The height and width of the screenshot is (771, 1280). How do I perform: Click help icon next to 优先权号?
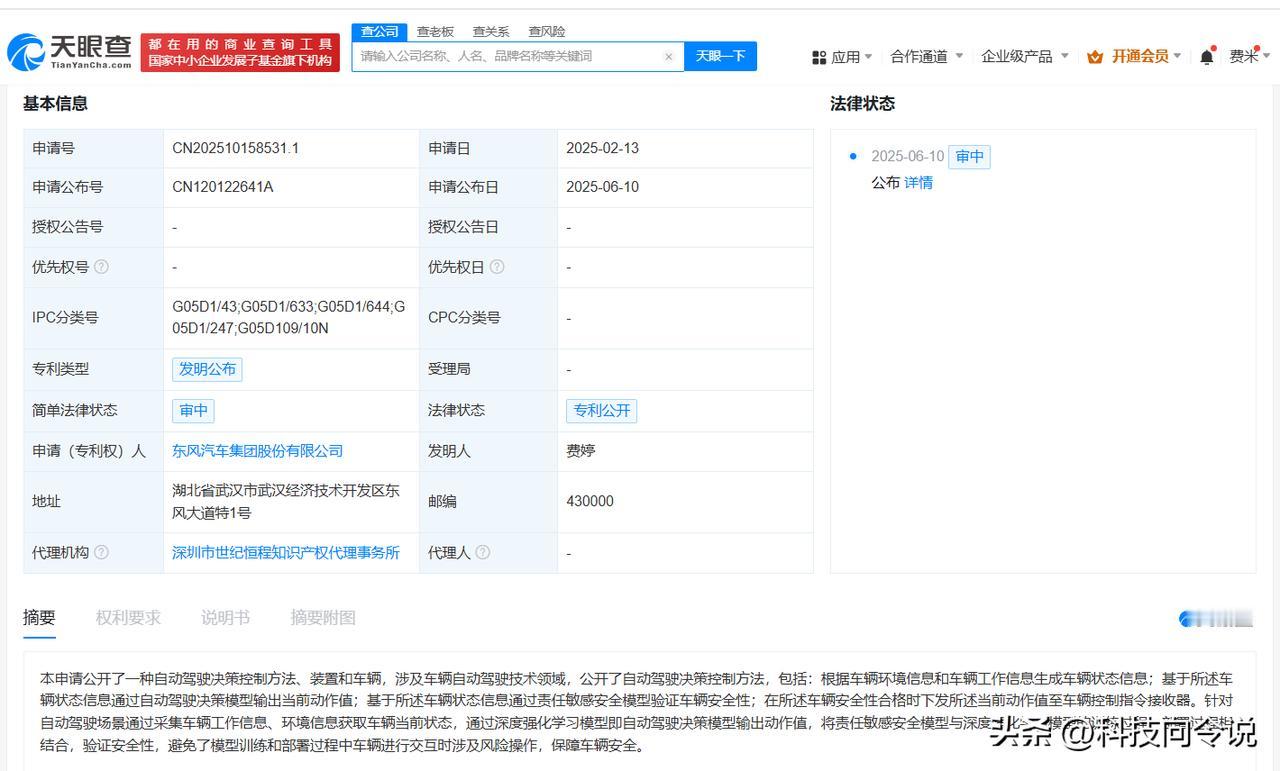click(x=101, y=267)
